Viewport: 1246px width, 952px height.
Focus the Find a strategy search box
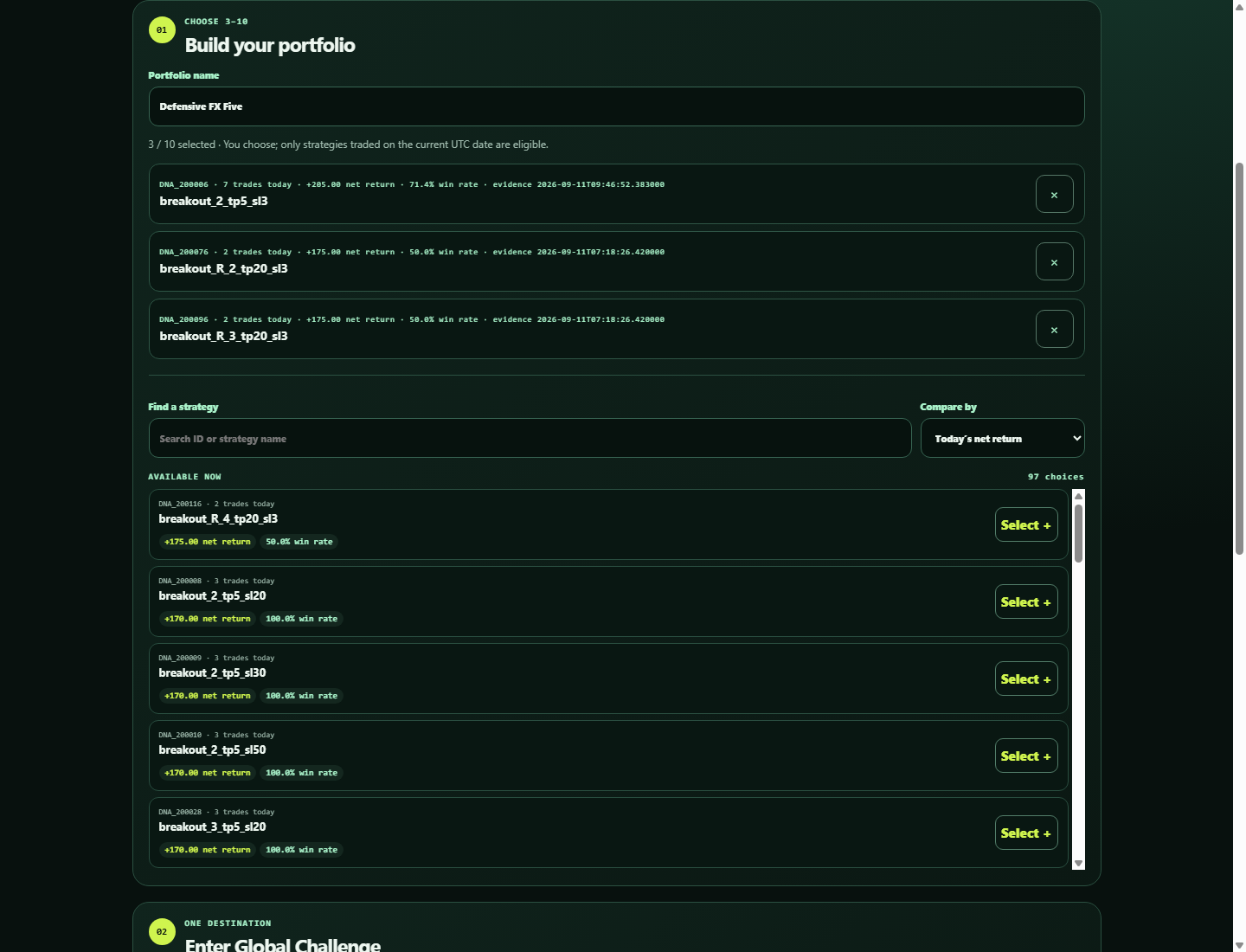[x=530, y=438]
